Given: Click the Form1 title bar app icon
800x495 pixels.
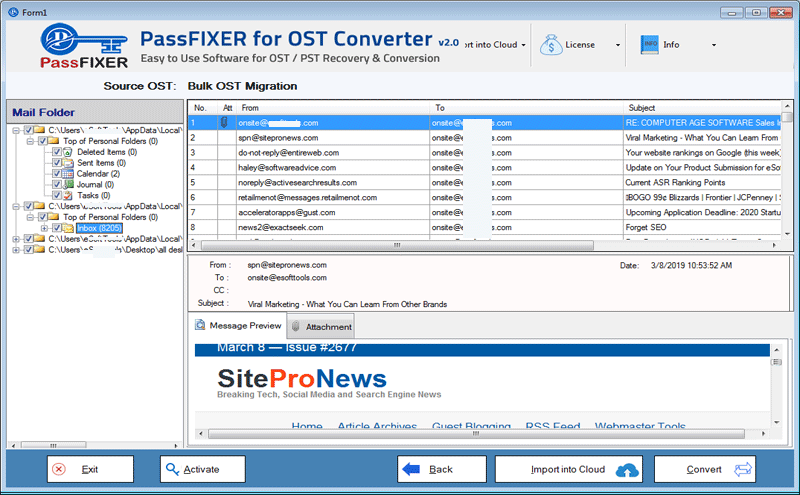Looking at the screenshot, I should 13,12.
